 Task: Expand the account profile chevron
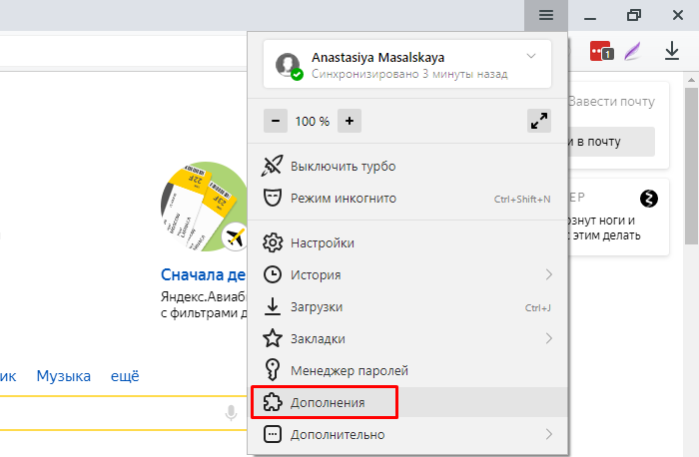point(530,56)
